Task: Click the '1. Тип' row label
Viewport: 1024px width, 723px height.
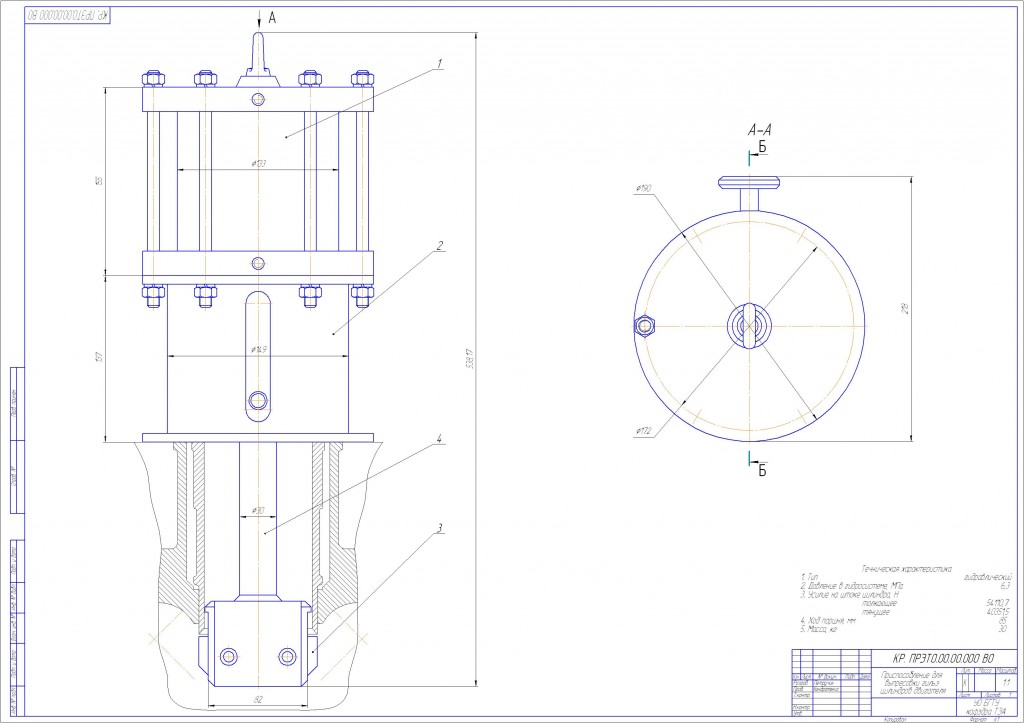Action: [809, 577]
